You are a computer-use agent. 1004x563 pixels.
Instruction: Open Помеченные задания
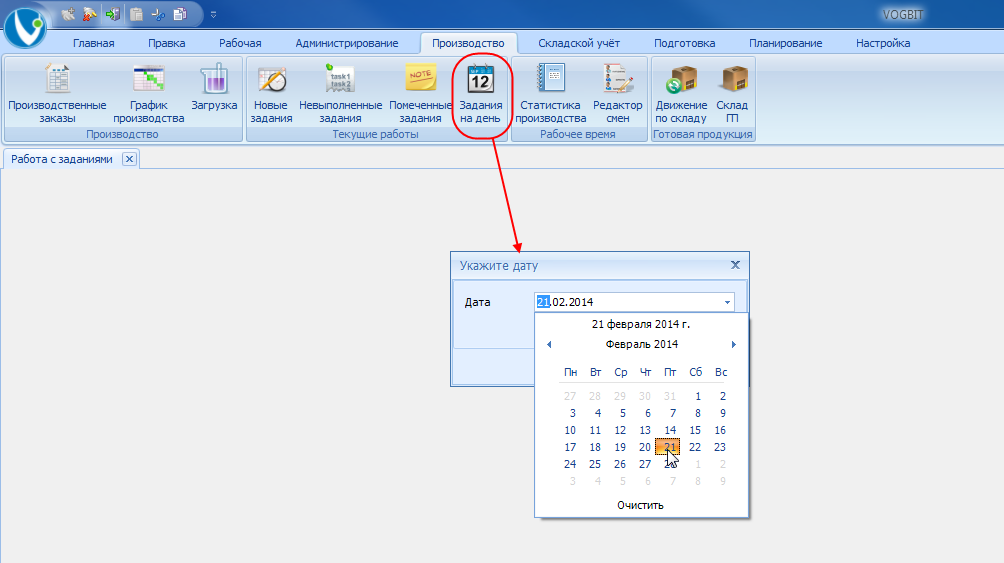420,93
